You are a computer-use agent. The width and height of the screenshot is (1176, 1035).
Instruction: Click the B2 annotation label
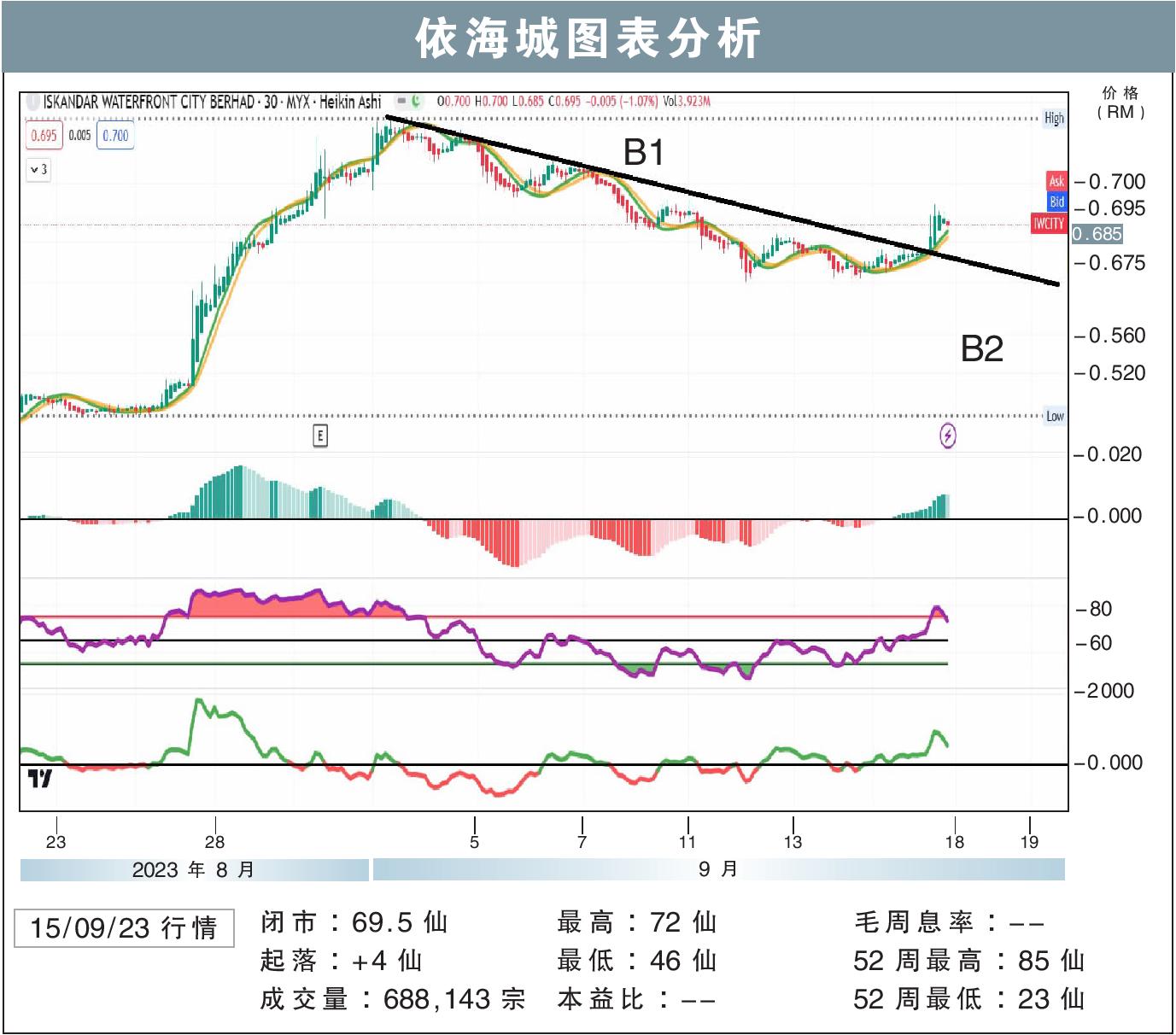click(x=982, y=348)
